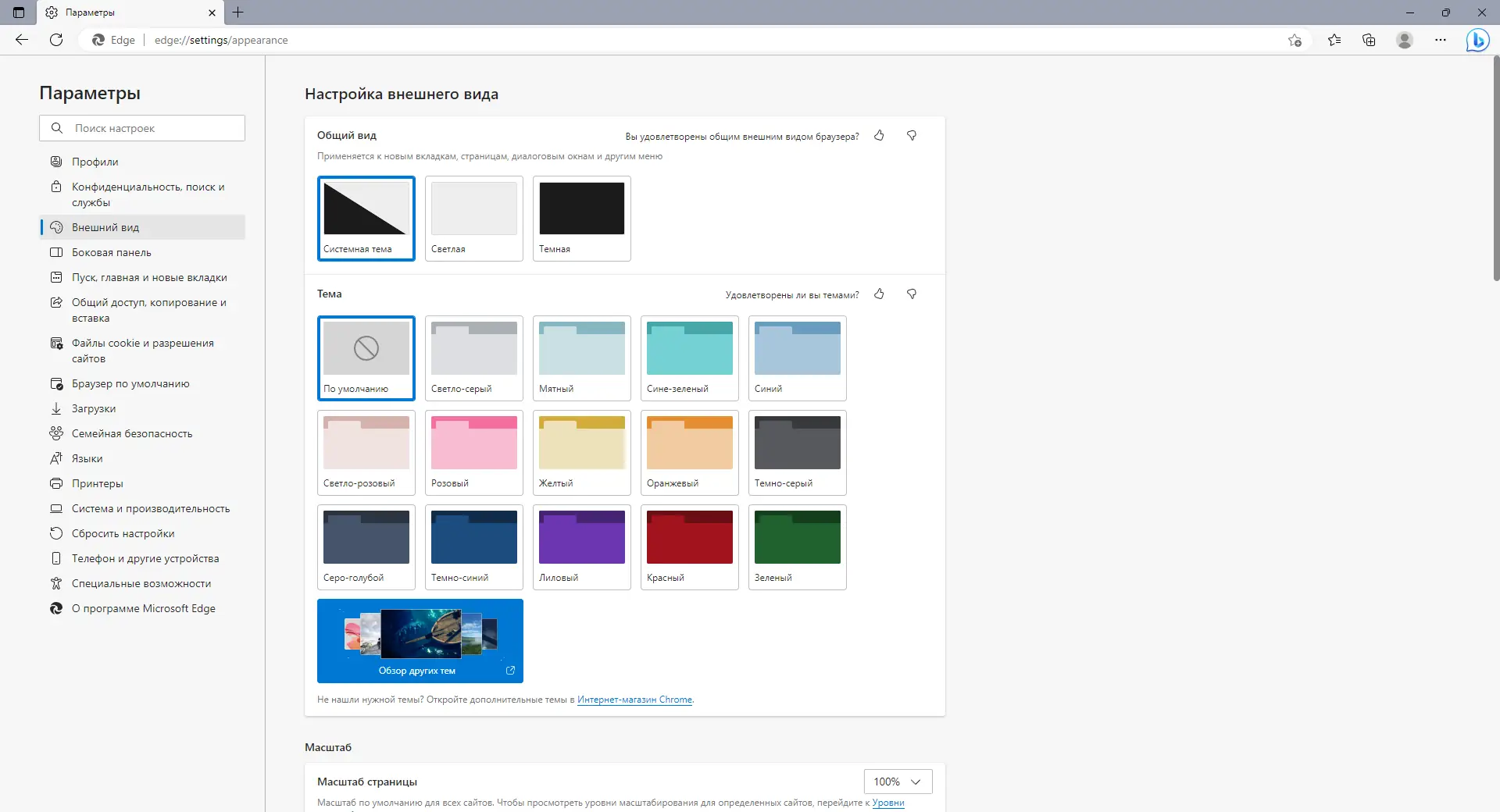Click the profile avatar icon
The width and height of the screenshot is (1500, 812).
pos(1405,40)
